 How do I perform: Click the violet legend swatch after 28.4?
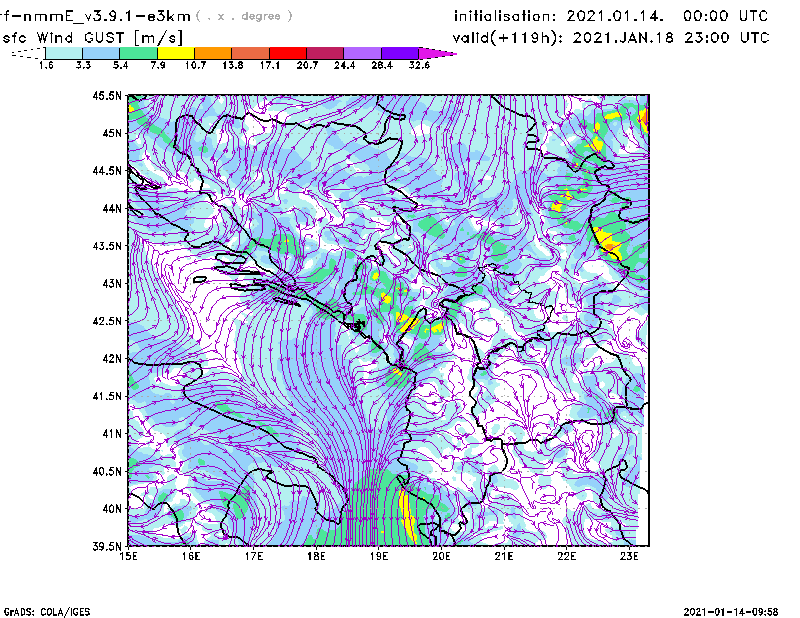(x=400, y=53)
